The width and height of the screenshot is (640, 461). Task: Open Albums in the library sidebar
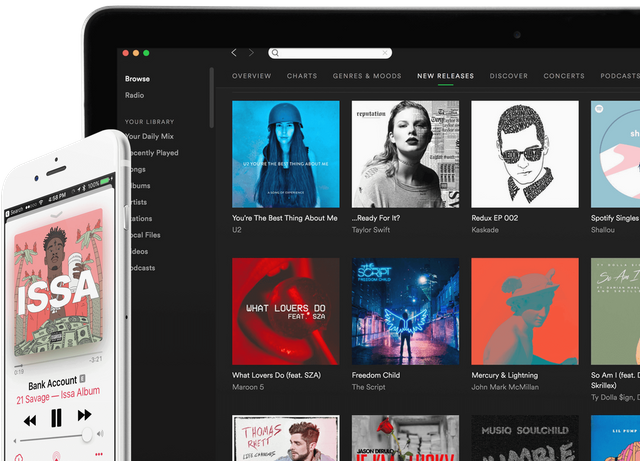tap(140, 186)
